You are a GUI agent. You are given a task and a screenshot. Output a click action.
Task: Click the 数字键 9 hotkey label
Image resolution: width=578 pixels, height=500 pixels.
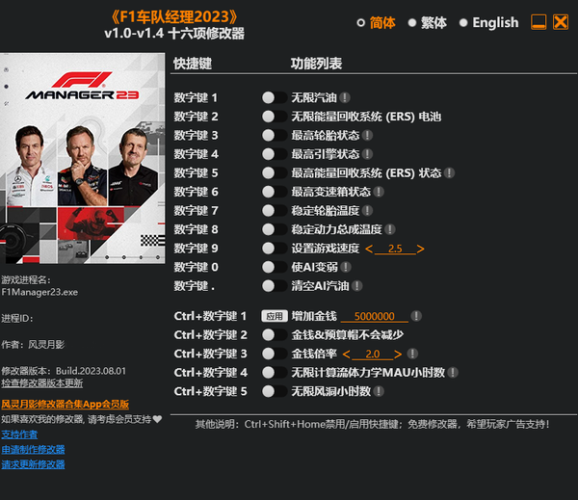coord(196,248)
